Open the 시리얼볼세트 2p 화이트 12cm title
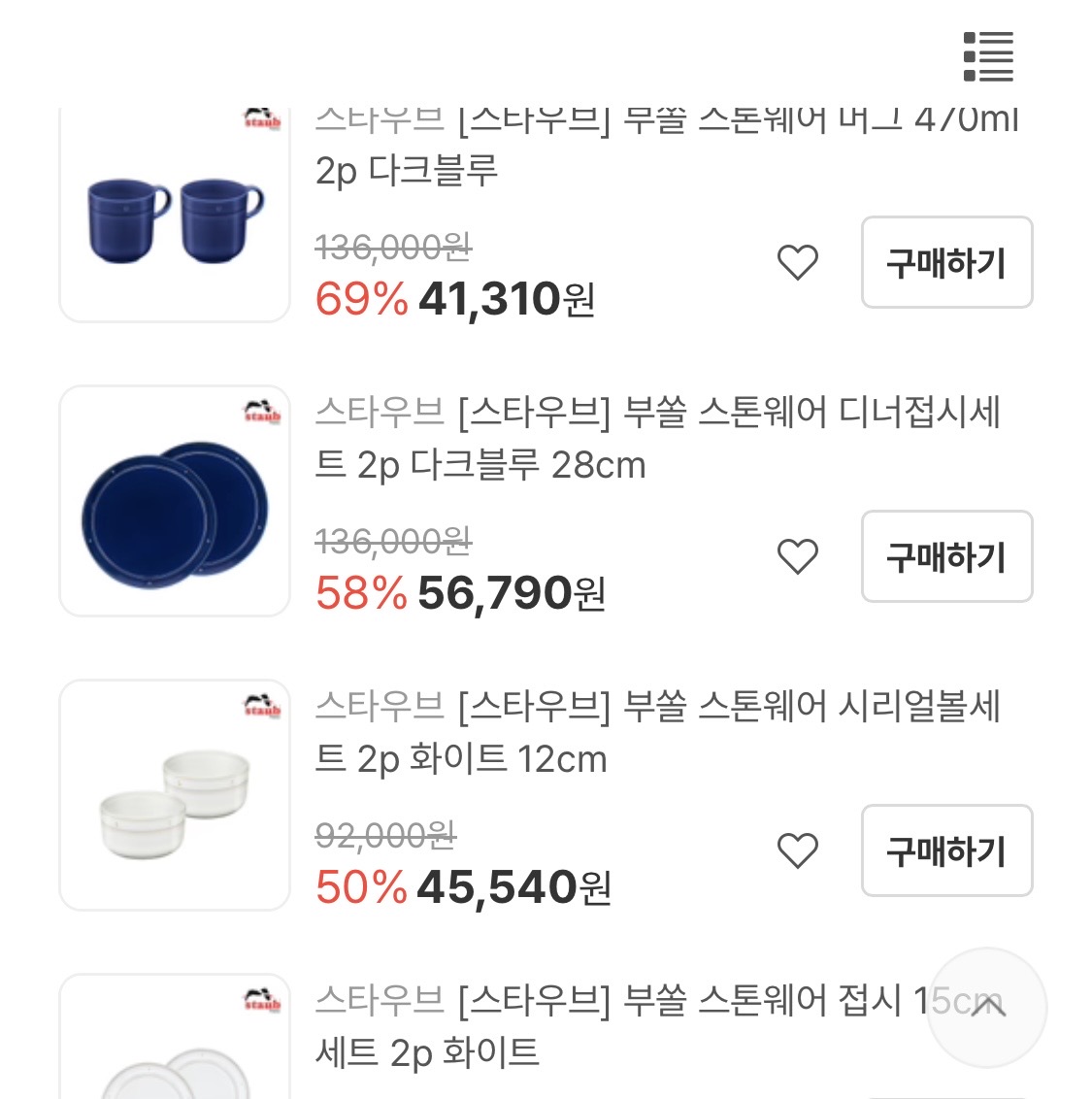 (656, 732)
